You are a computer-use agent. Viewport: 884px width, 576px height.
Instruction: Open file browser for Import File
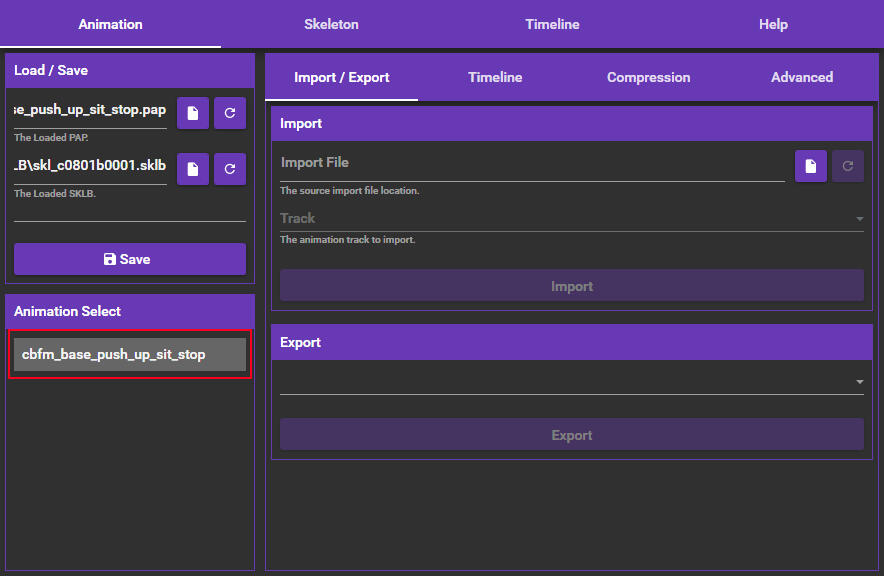coord(811,166)
